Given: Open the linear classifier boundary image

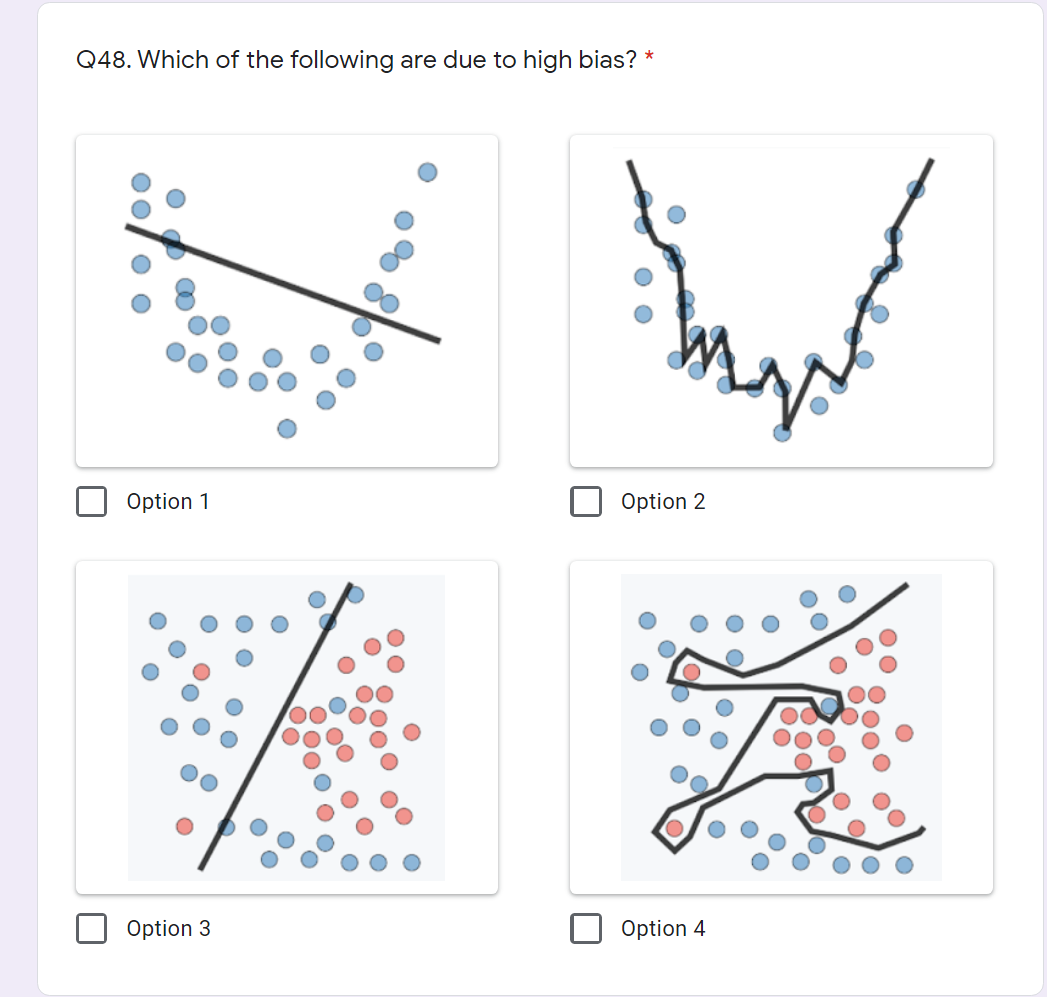Looking at the screenshot, I should (287, 727).
